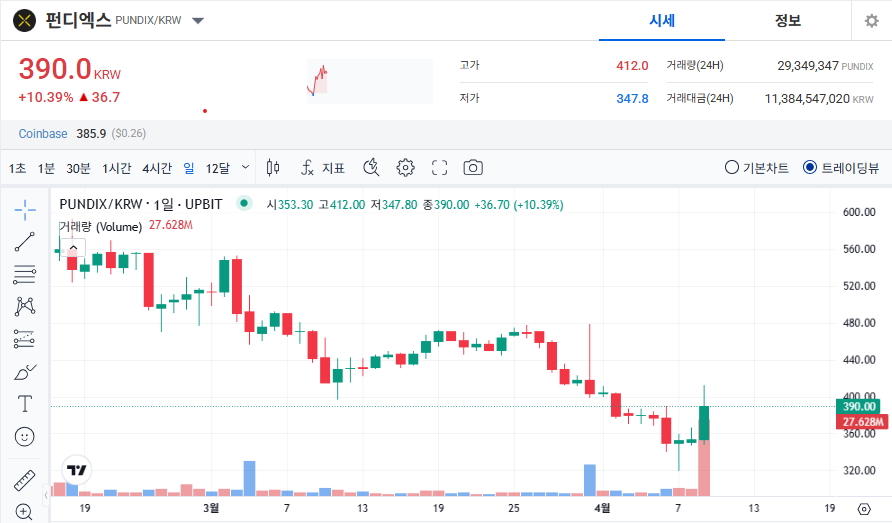The image size is (892, 523).
Task: Click the +10.39% change percentage
Action: (x=46, y=97)
